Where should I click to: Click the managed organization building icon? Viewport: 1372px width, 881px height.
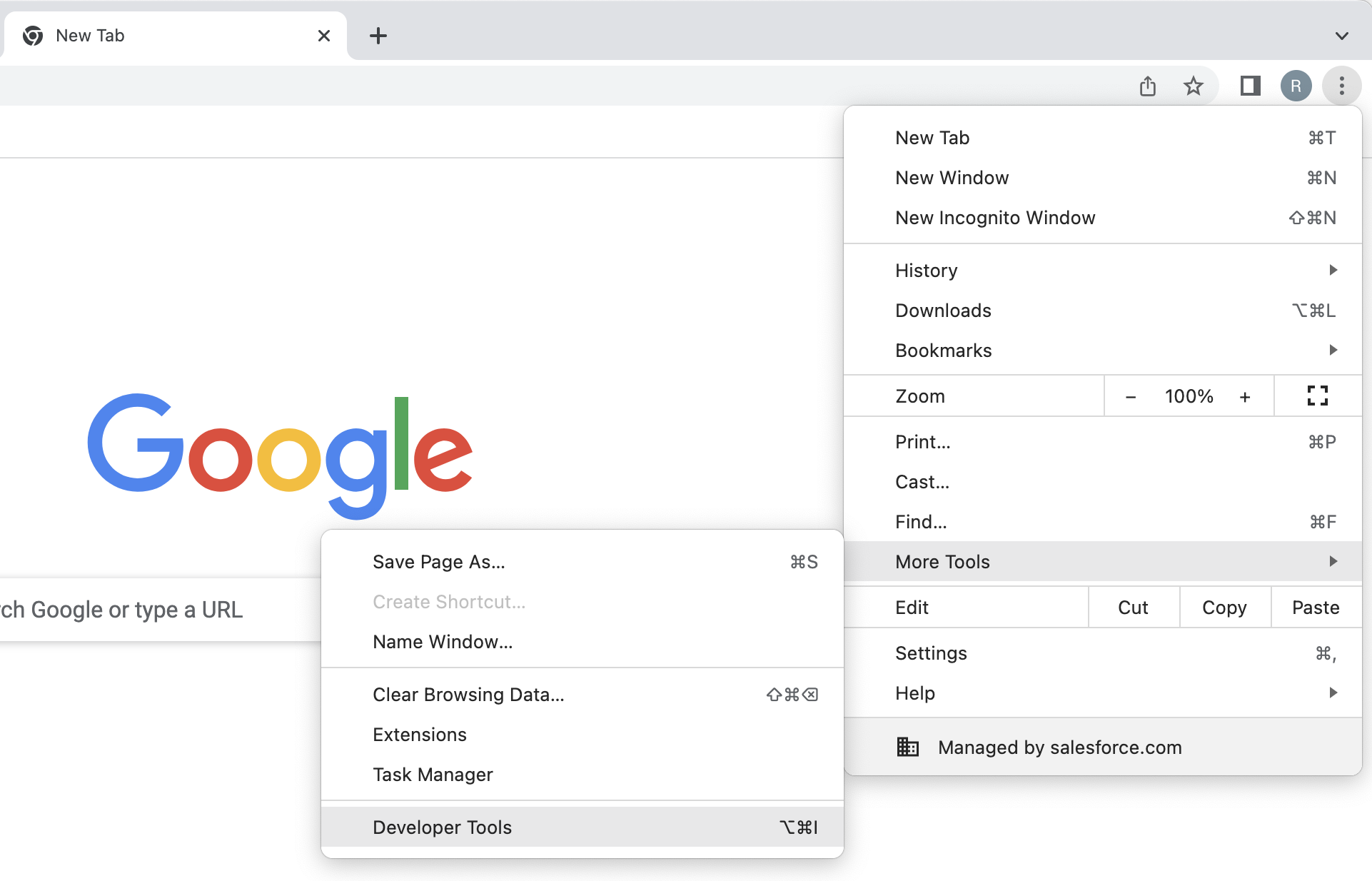[907, 747]
